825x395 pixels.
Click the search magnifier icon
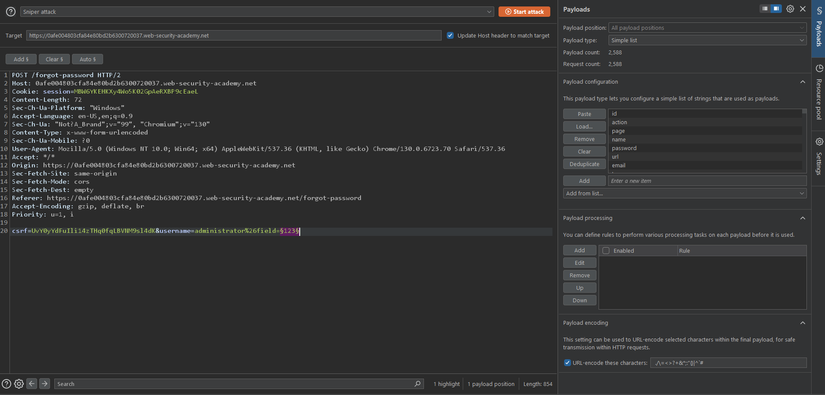click(x=418, y=384)
